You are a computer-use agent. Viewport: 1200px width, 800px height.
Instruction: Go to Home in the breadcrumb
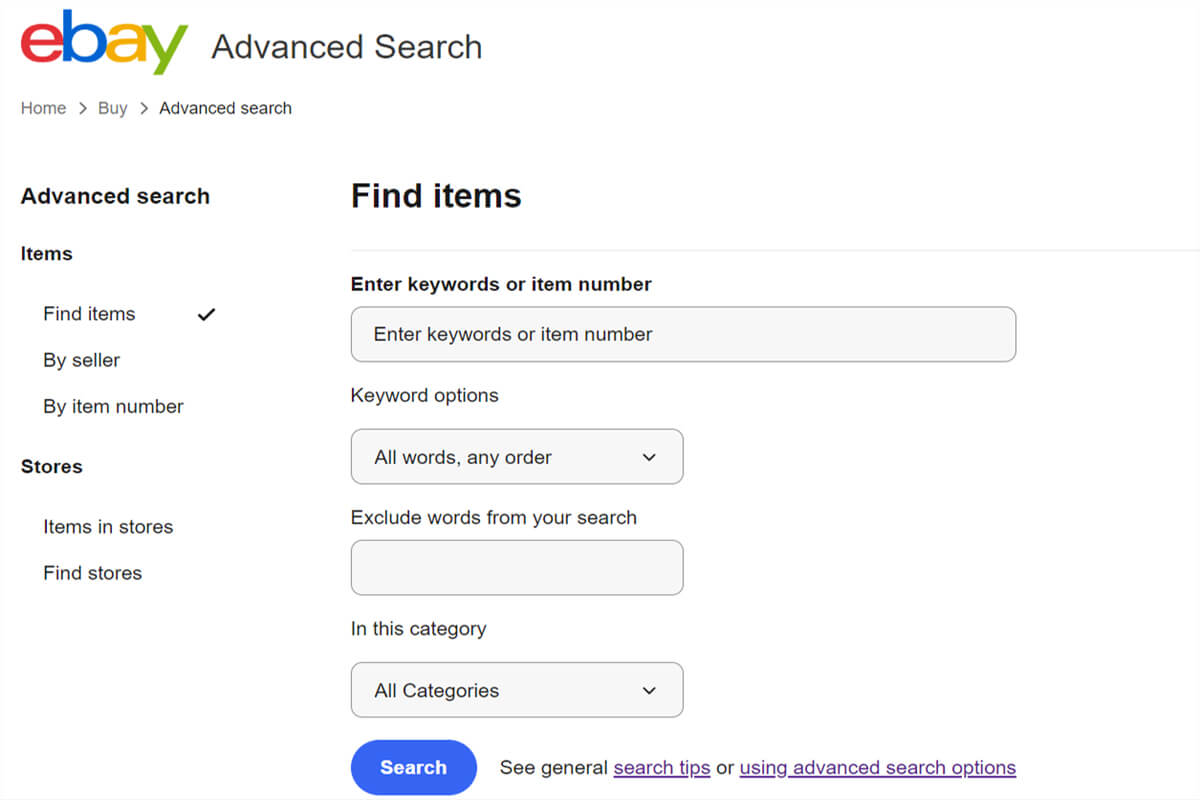pos(43,108)
